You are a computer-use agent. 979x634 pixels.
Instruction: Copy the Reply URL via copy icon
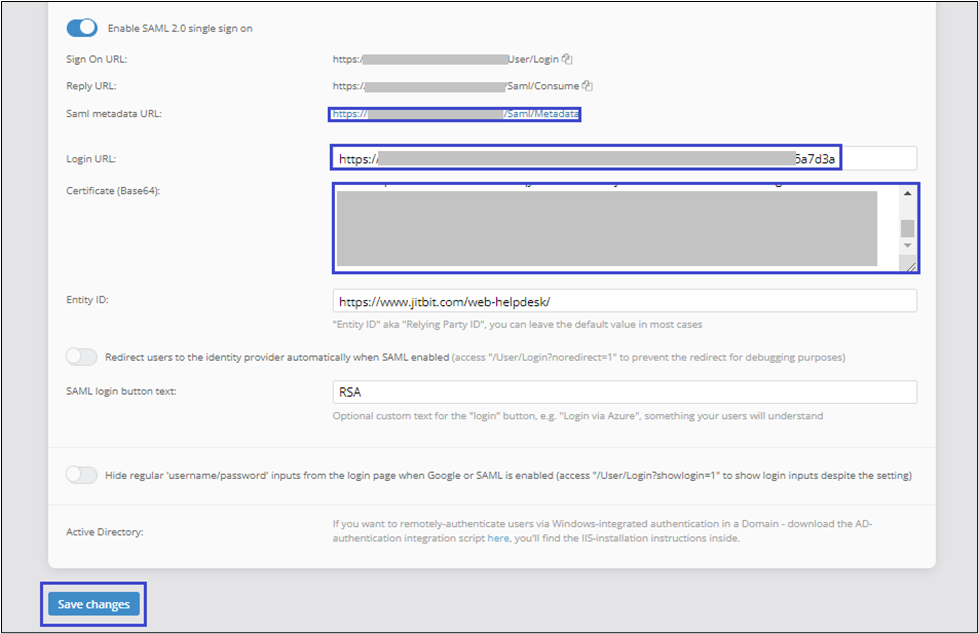(x=588, y=87)
